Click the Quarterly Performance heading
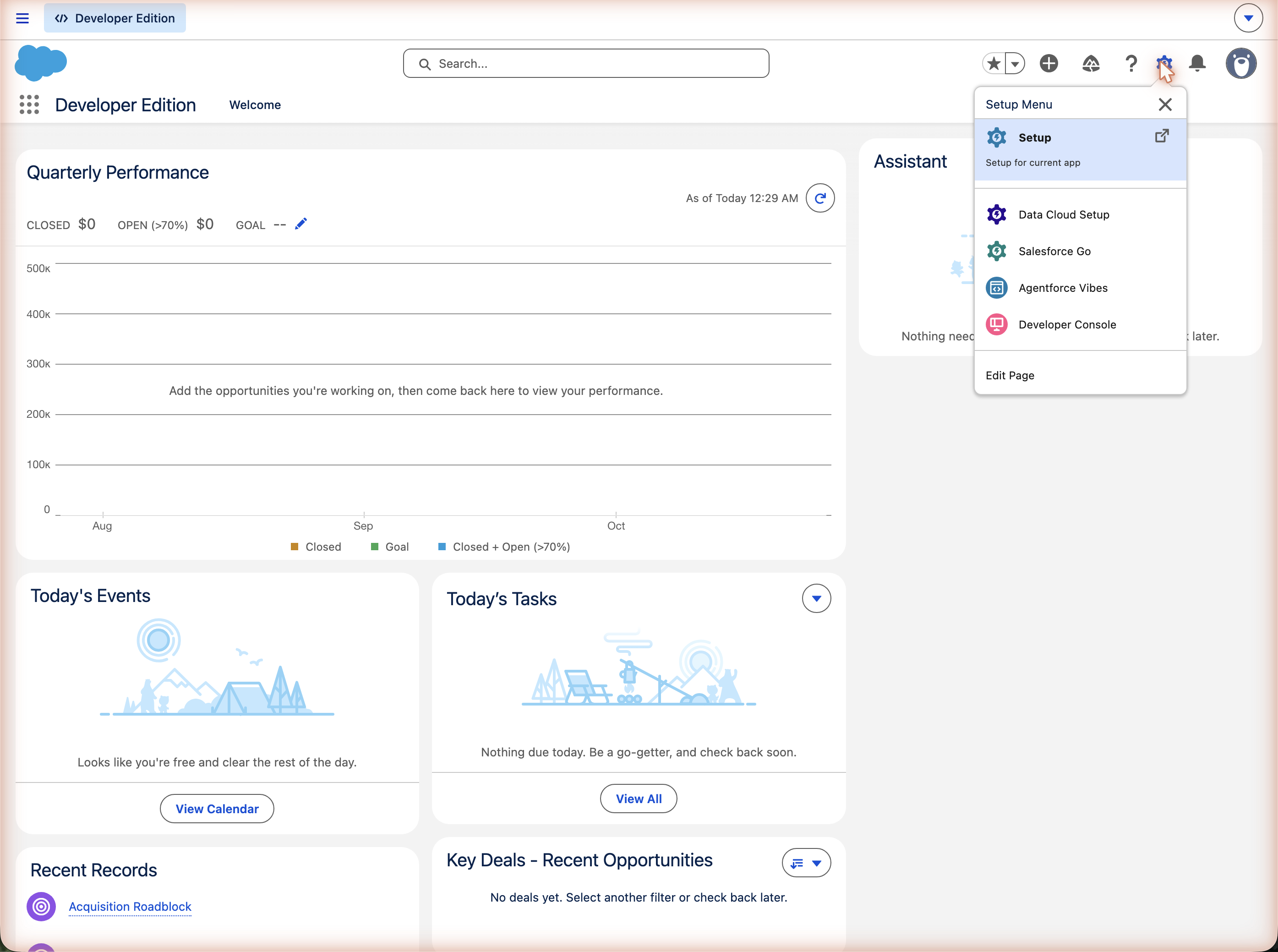1278x952 pixels. [x=118, y=172]
